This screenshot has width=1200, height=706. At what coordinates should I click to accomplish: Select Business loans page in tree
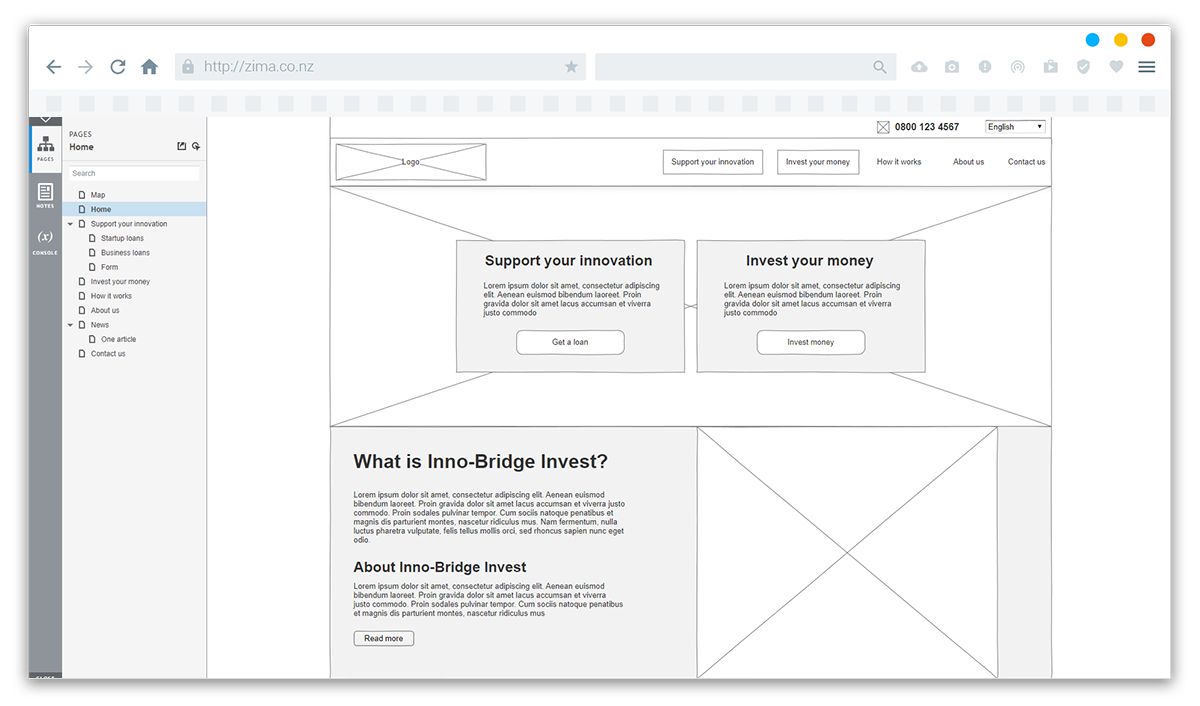(125, 253)
